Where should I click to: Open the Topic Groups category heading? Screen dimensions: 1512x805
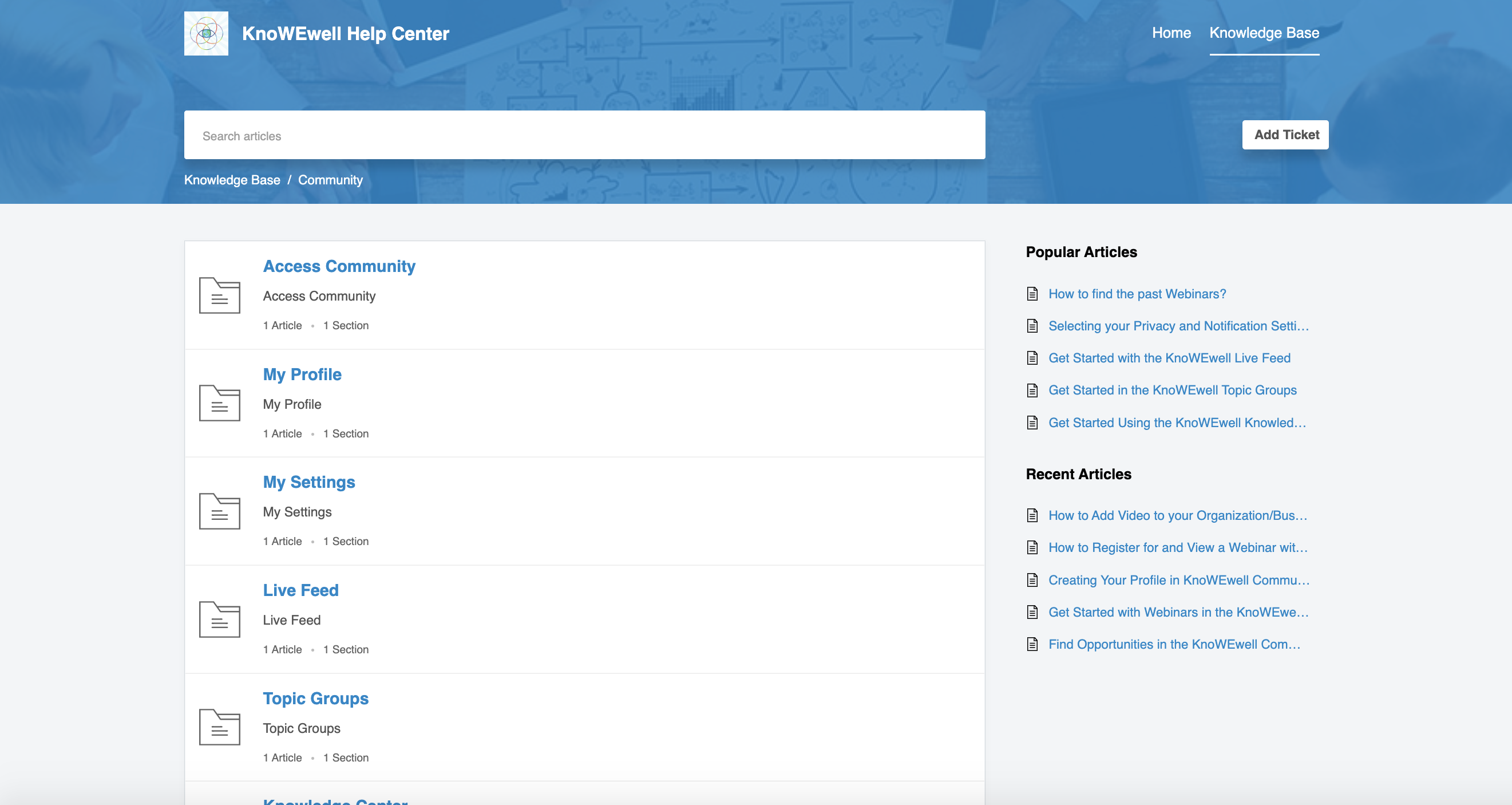(x=316, y=699)
